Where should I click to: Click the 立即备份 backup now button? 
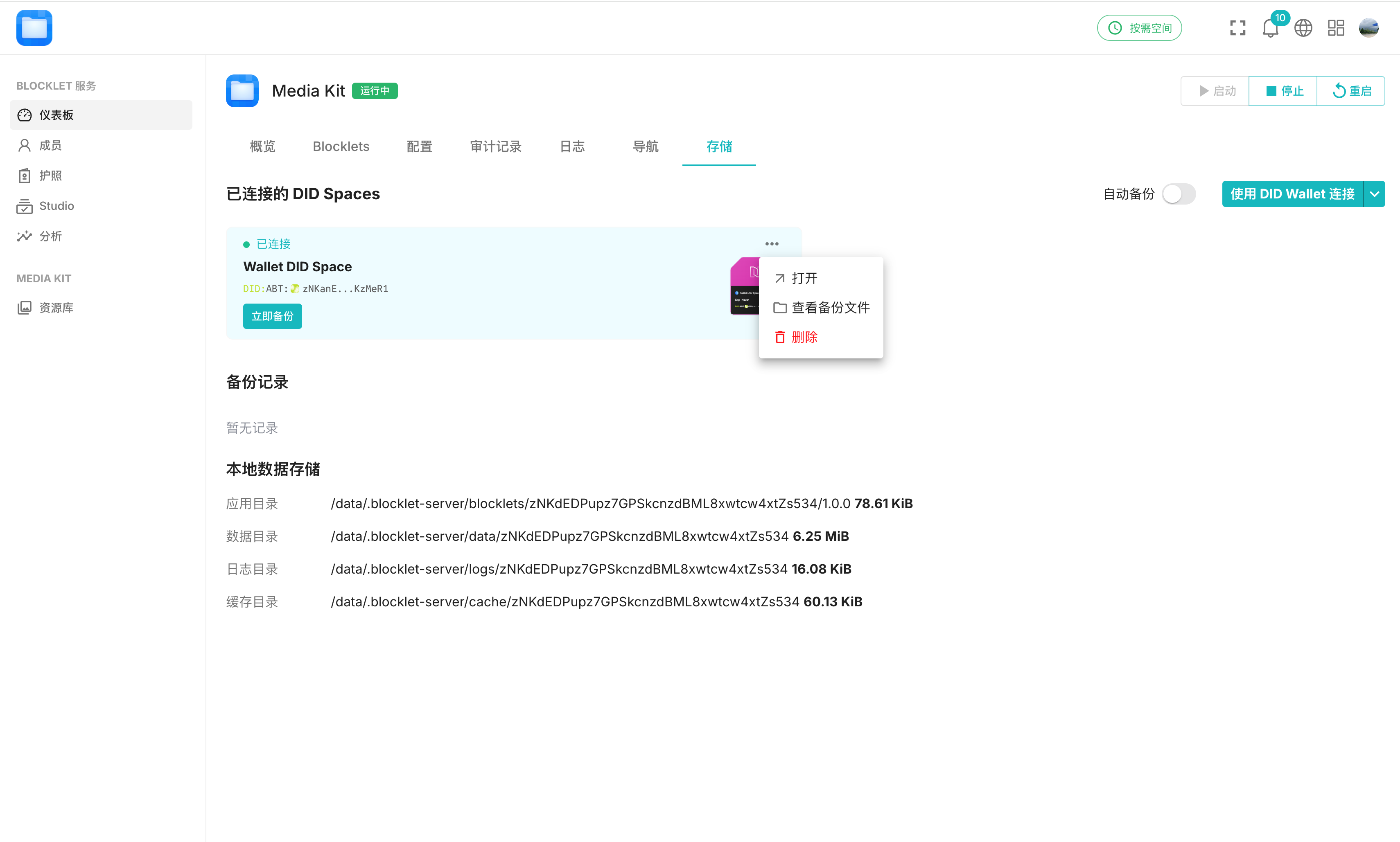click(273, 316)
